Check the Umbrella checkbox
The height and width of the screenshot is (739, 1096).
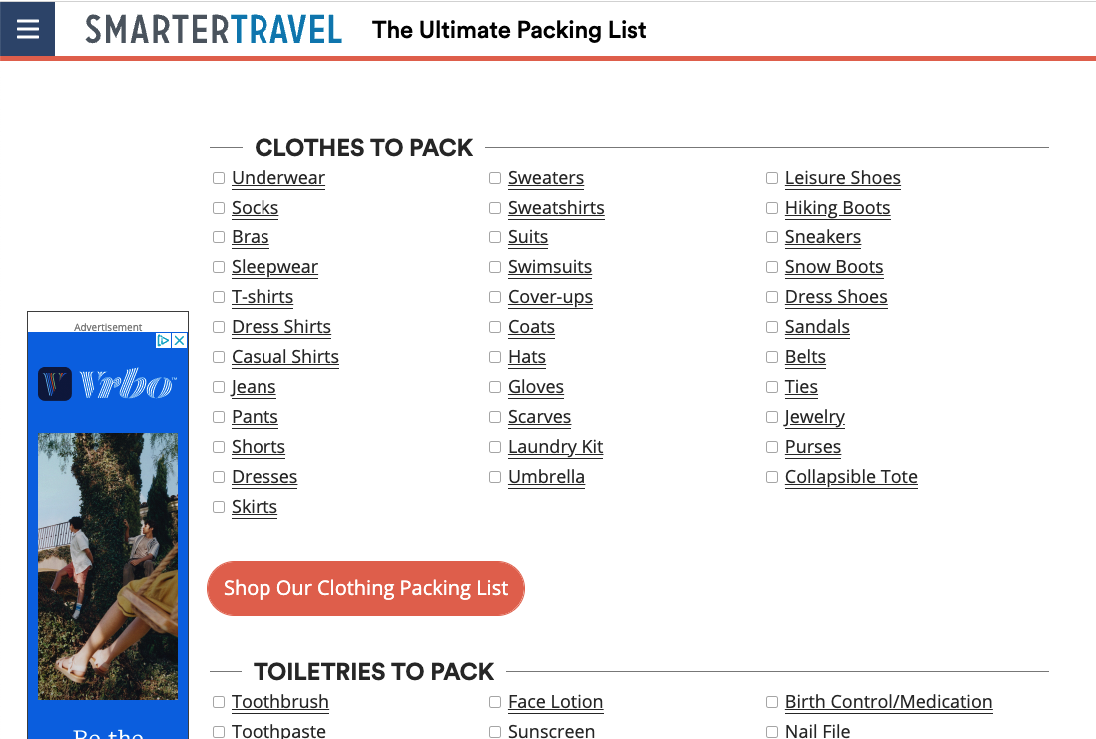(495, 477)
